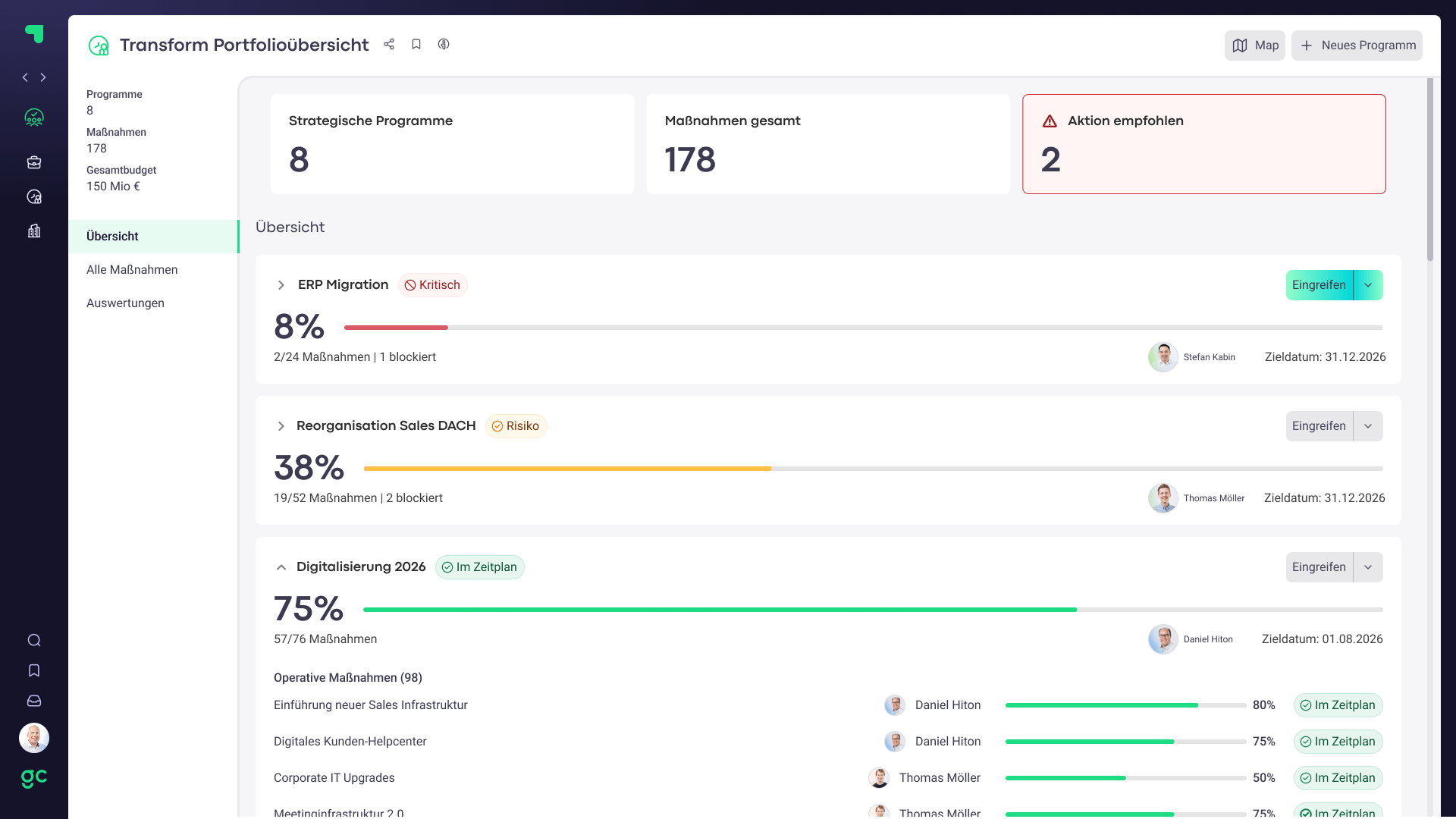1456x819 pixels.
Task: Click the 'Operative Maßnahmen (98)' heading
Action: pos(348,678)
